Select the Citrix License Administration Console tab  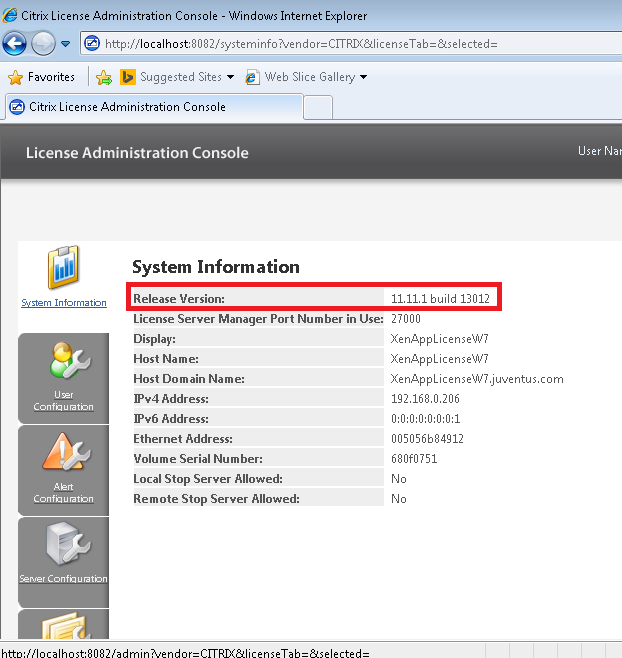(x=154, y=107)
